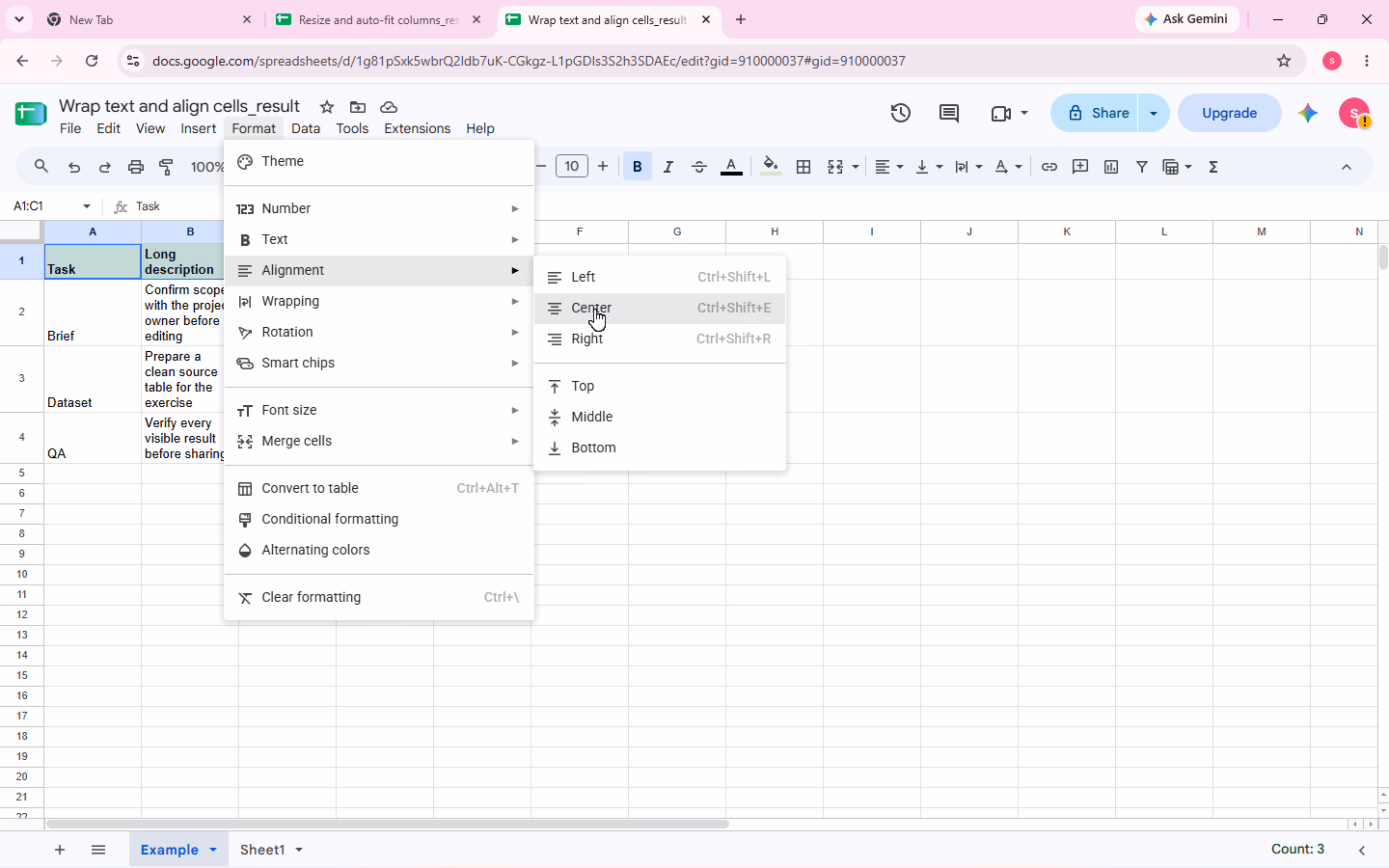Choose Middle vertical alignment
This screenshot has height=868, width=1389.
[660, 417]
